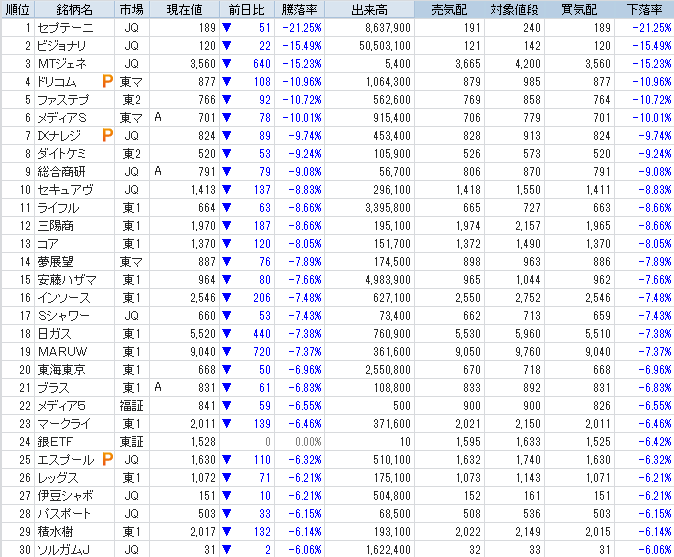Click bid price 2,546 for インソース
674x557 pixels.
(x=597, y=298)
